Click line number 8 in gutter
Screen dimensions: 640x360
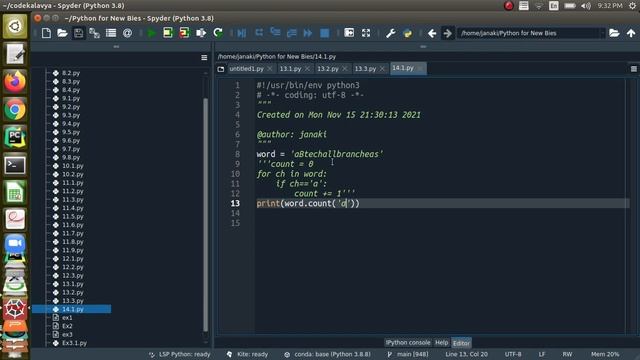tap(237, 154)
